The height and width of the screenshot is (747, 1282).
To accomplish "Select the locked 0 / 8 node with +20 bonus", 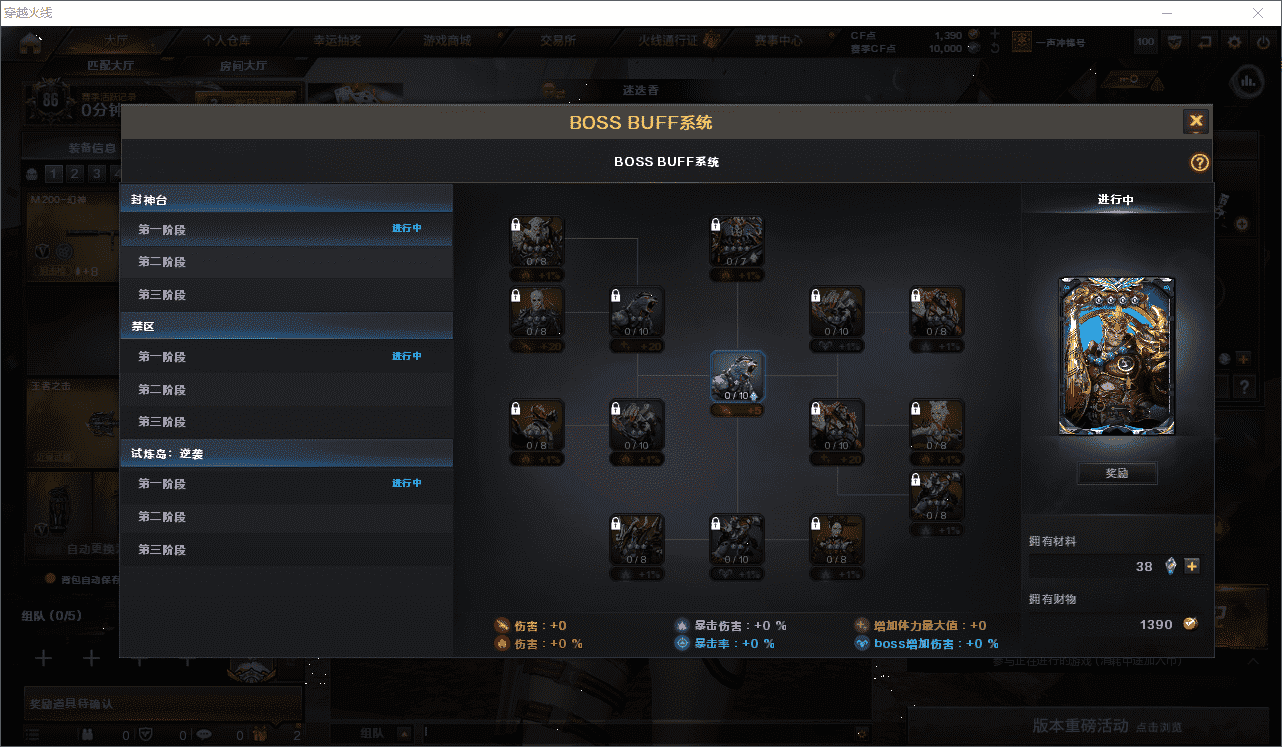I will [x=538, y=313].
